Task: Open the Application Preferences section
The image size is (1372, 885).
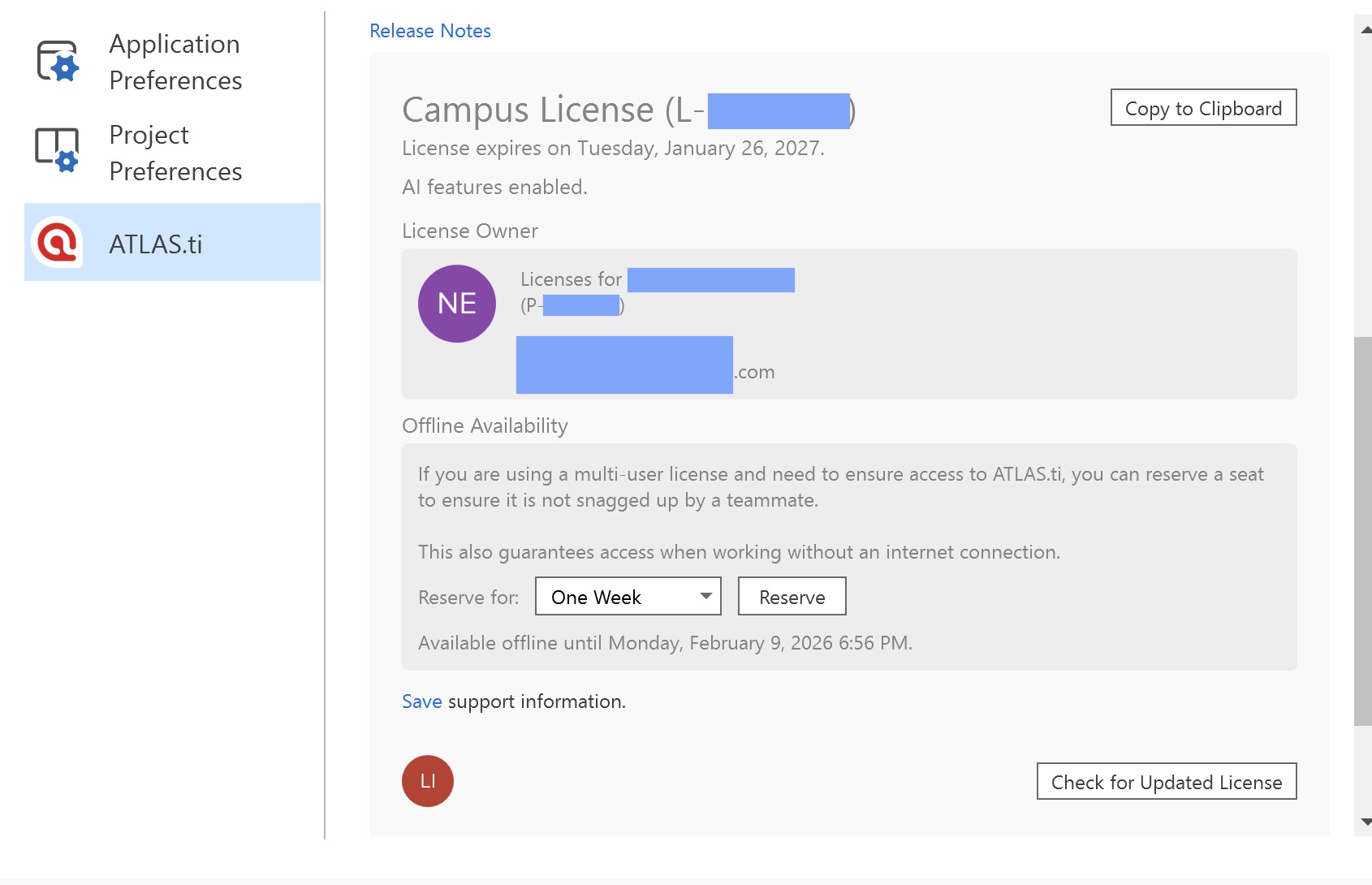Action: (172, 62)
